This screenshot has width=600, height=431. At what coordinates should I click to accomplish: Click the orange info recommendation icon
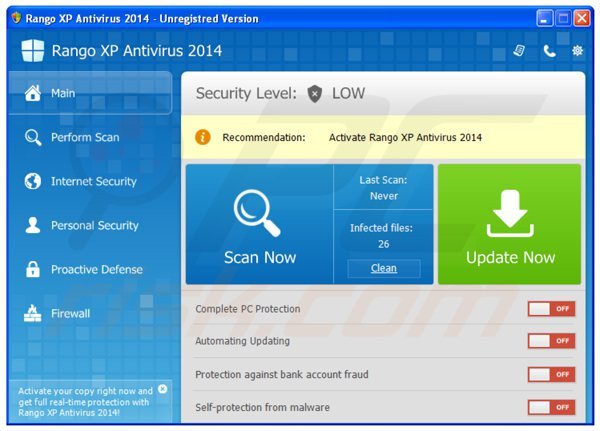coord(203,137)
